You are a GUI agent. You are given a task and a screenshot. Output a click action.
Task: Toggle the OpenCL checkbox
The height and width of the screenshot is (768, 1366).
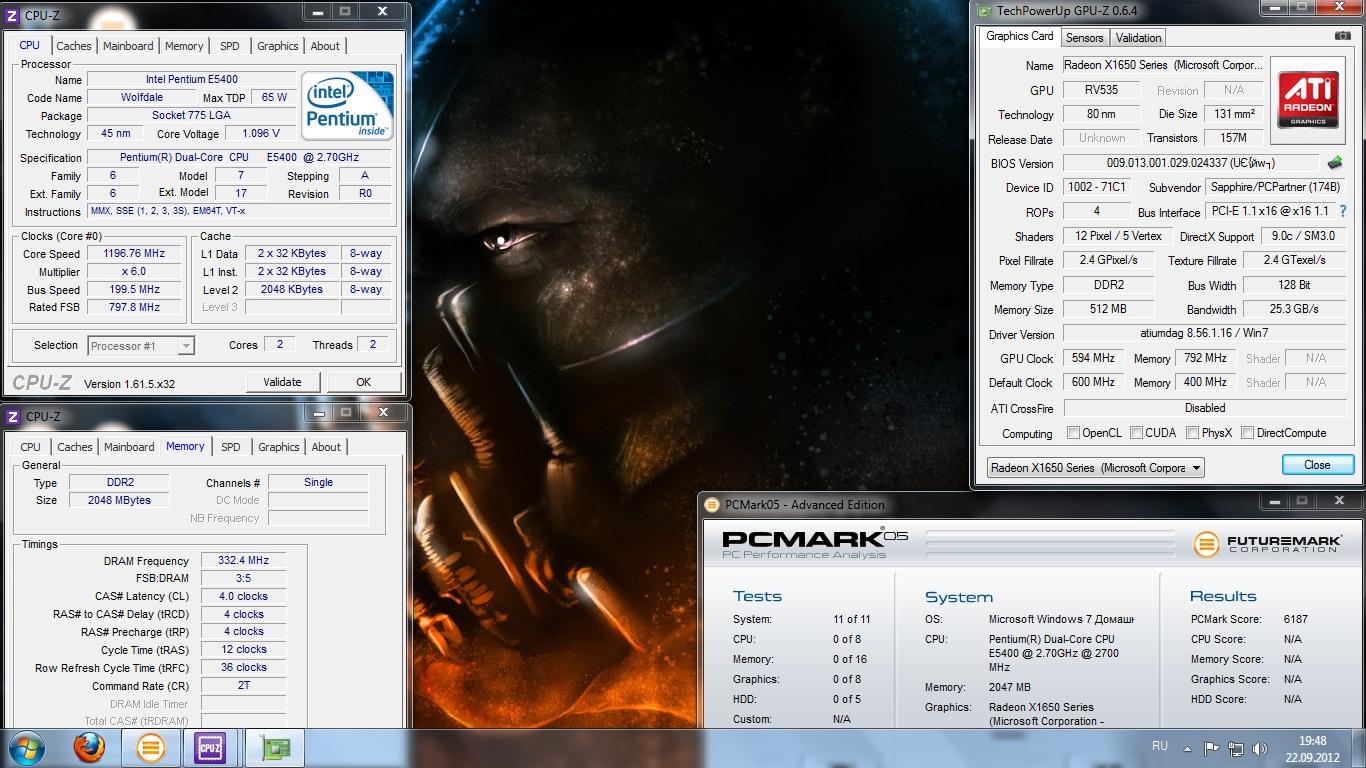coord(1073,433)
